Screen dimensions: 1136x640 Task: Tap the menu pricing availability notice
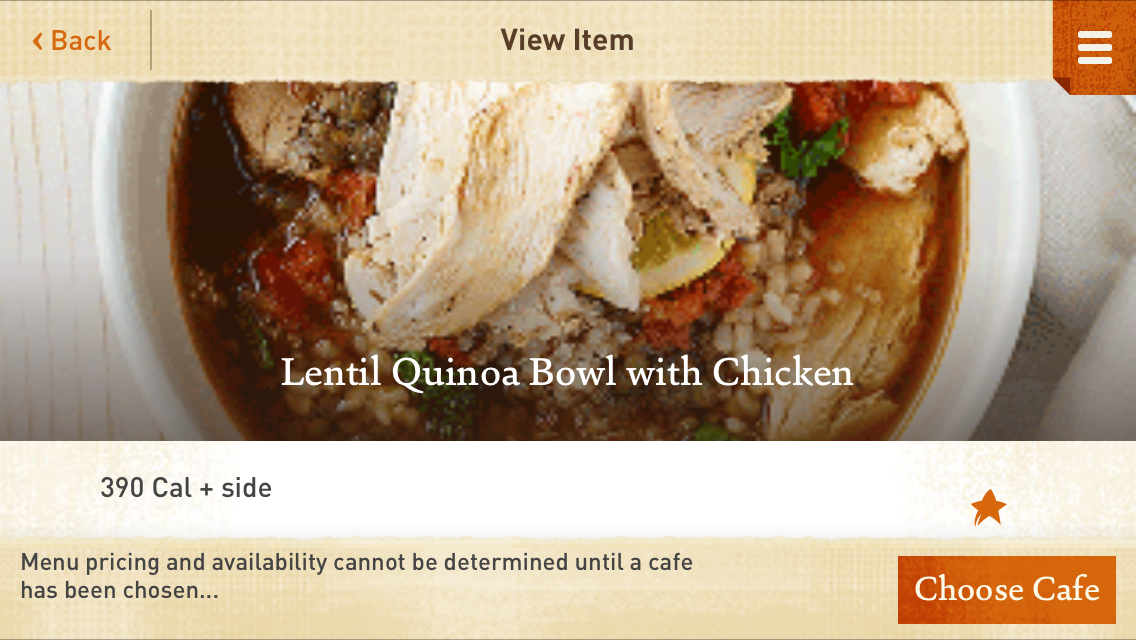356,576
